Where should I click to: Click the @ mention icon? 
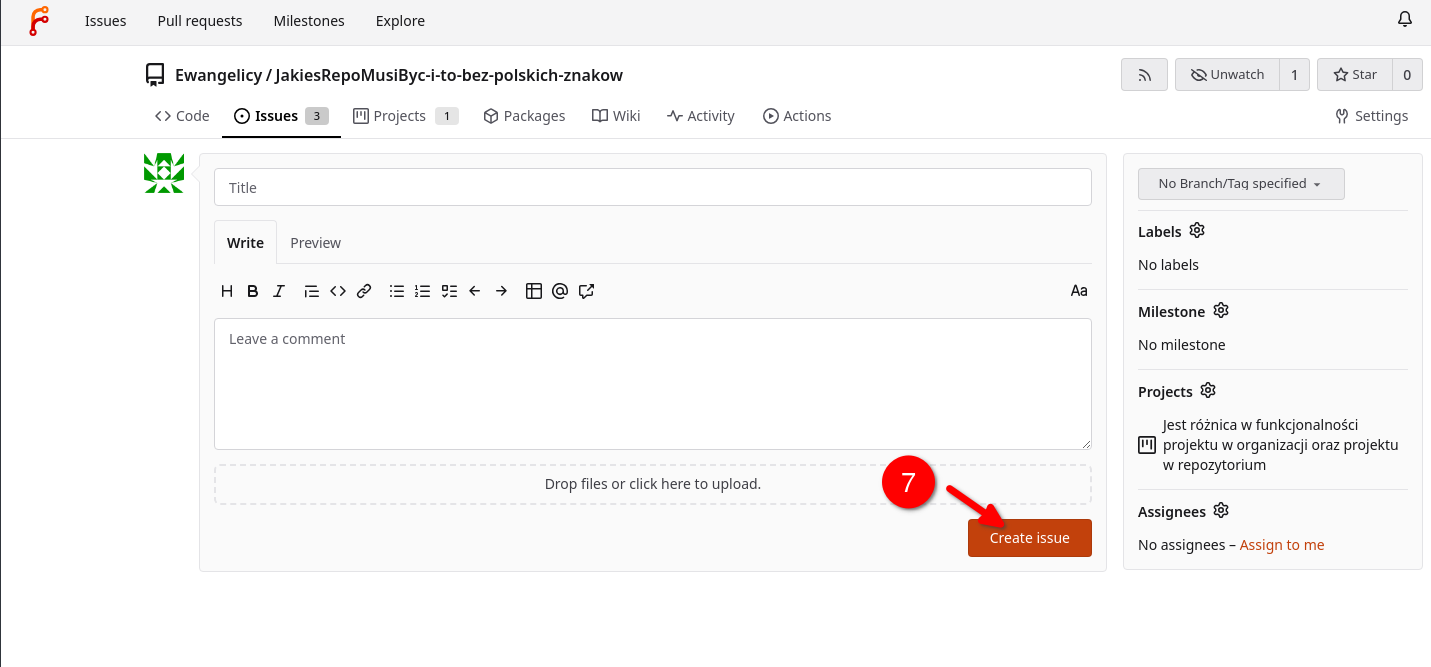click(x=560, y=291)
